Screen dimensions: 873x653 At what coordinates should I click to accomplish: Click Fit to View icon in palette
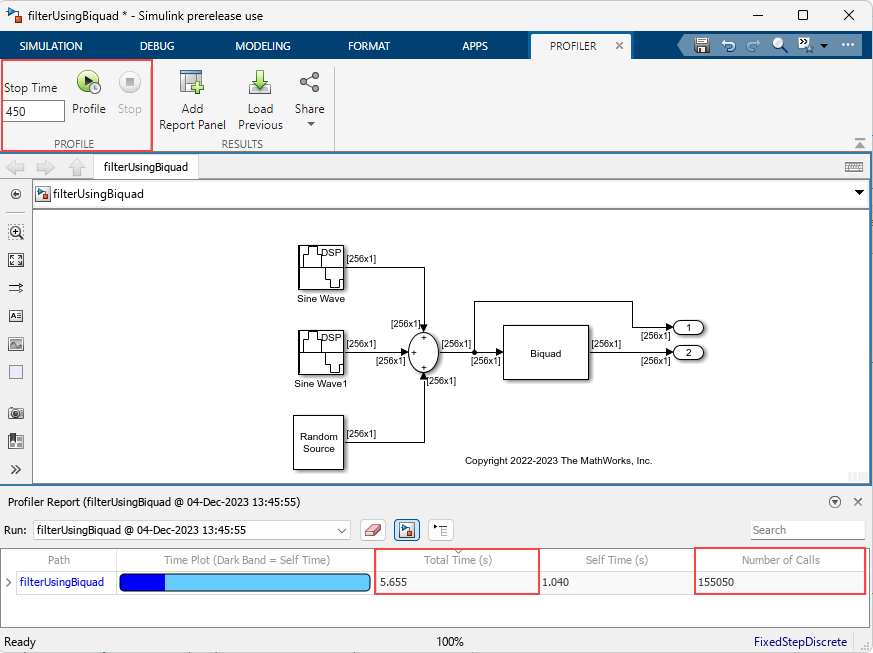(16, 260)
